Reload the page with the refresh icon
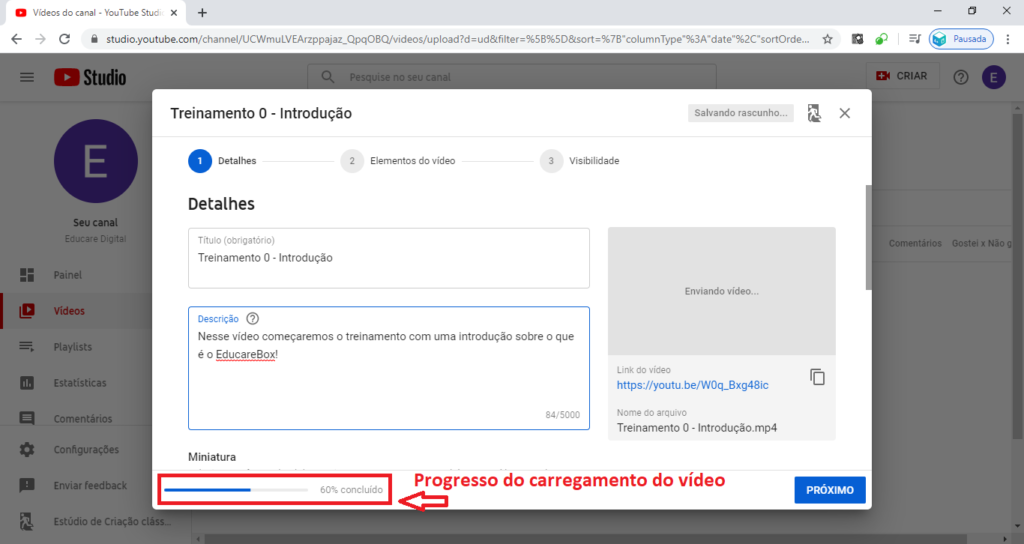 [x=64, y=39]
